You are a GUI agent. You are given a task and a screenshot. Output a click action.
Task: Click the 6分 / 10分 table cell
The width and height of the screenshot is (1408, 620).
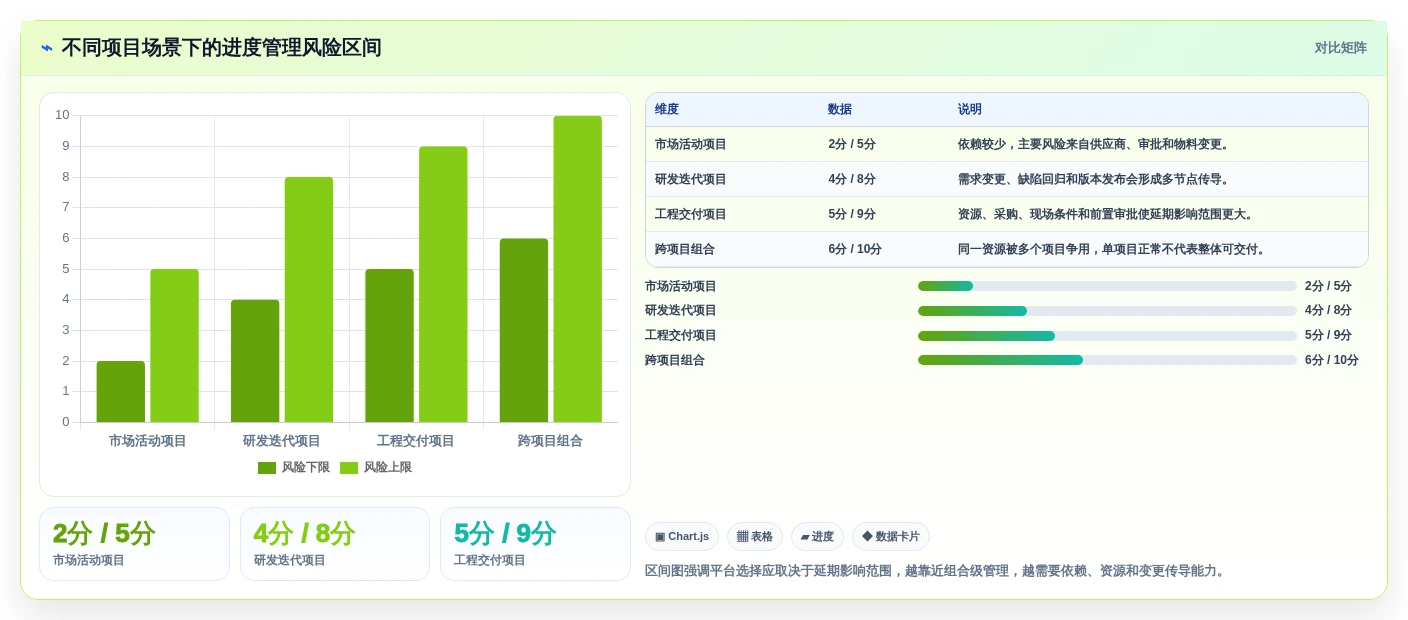pos(855,249)
